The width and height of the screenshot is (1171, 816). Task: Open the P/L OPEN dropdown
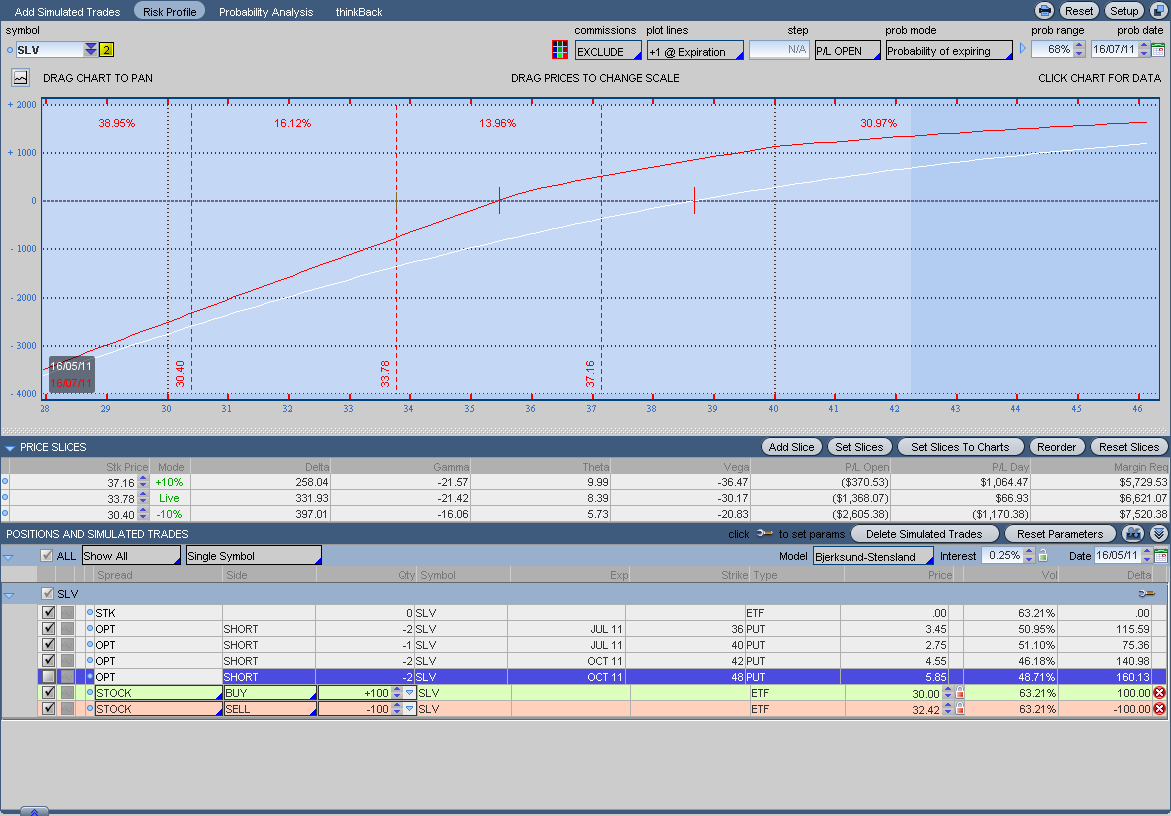847,51
